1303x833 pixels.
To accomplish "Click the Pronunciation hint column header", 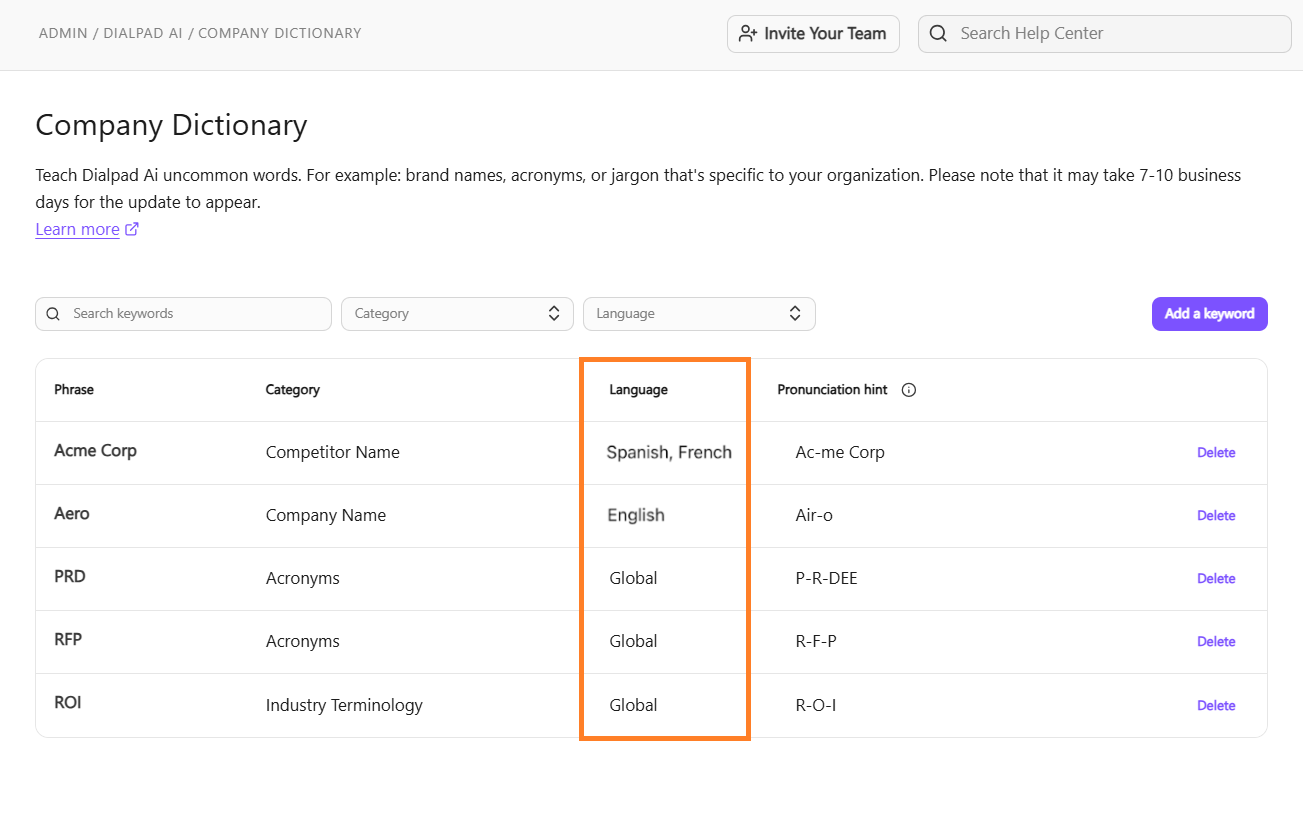I will [x=832, y=390].
